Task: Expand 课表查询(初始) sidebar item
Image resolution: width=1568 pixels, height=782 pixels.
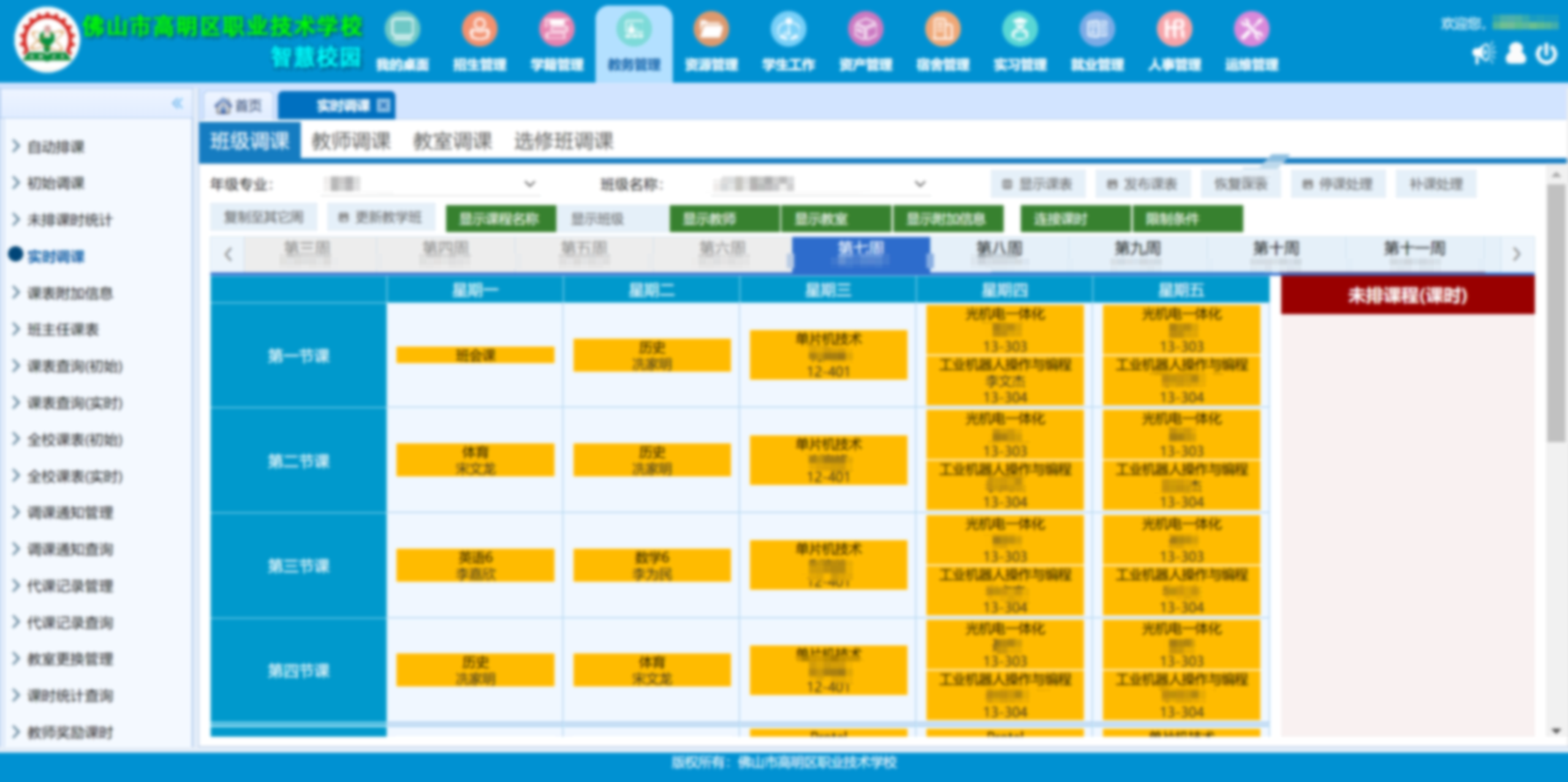Action: (75, 366)
